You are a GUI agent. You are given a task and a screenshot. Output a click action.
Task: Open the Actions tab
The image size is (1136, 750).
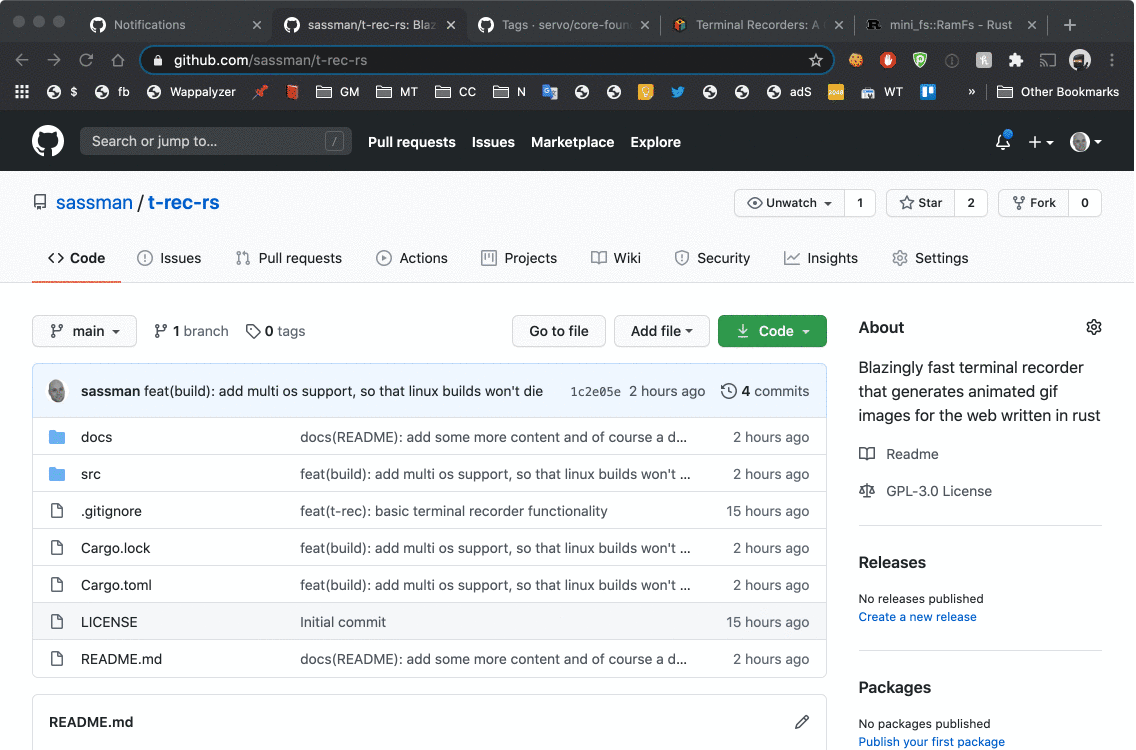tap(412, 258)
